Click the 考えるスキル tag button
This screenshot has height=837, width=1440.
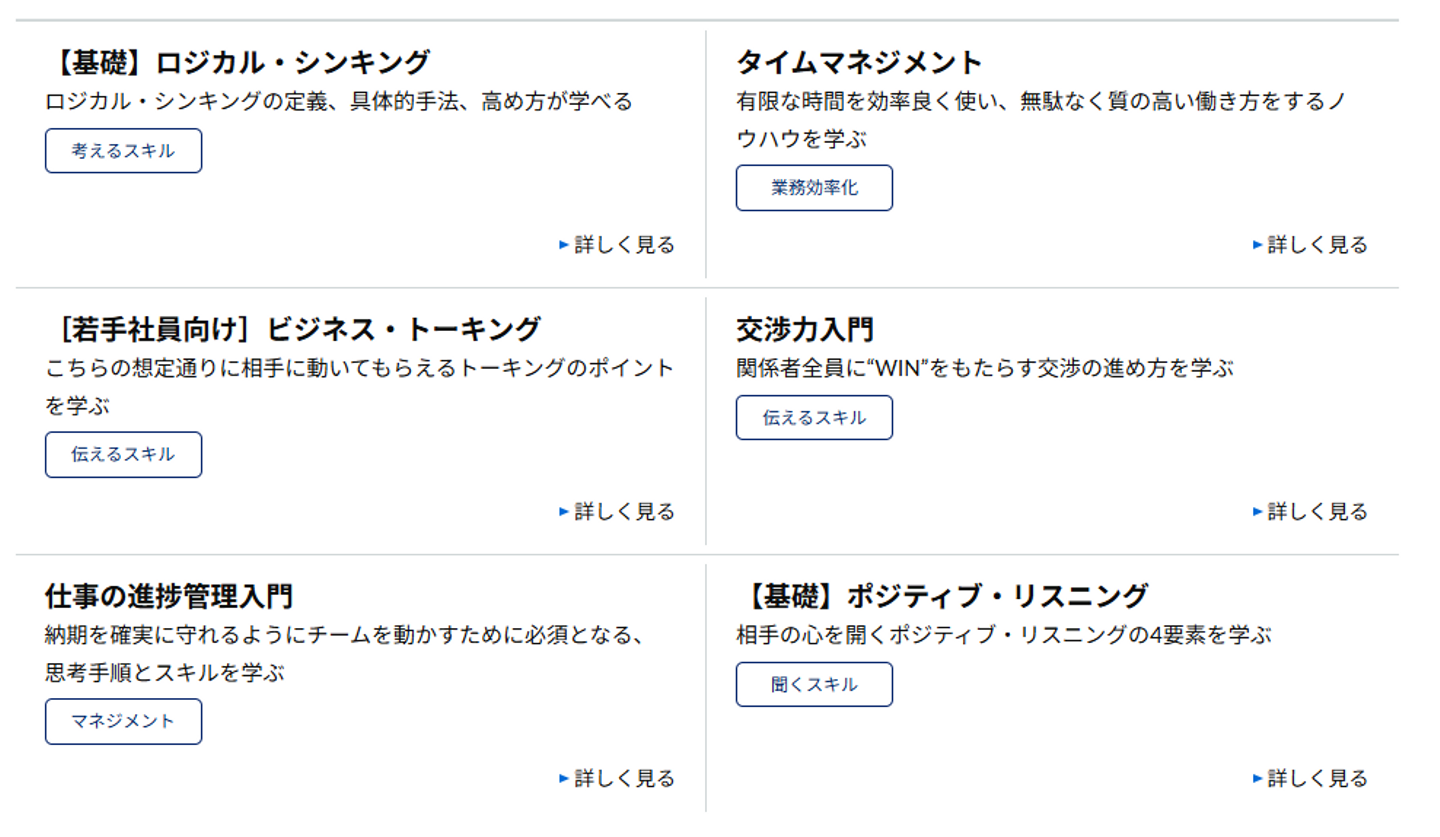coord(123,151)
